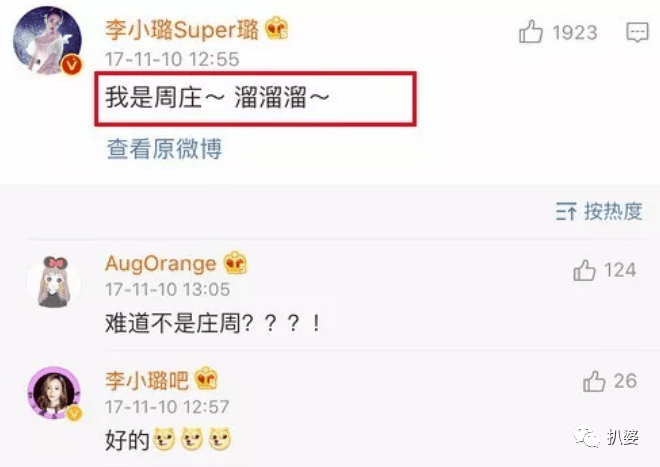
Task: Click the comment 难道不是庄周？？？！
Action: coord(213,323)
